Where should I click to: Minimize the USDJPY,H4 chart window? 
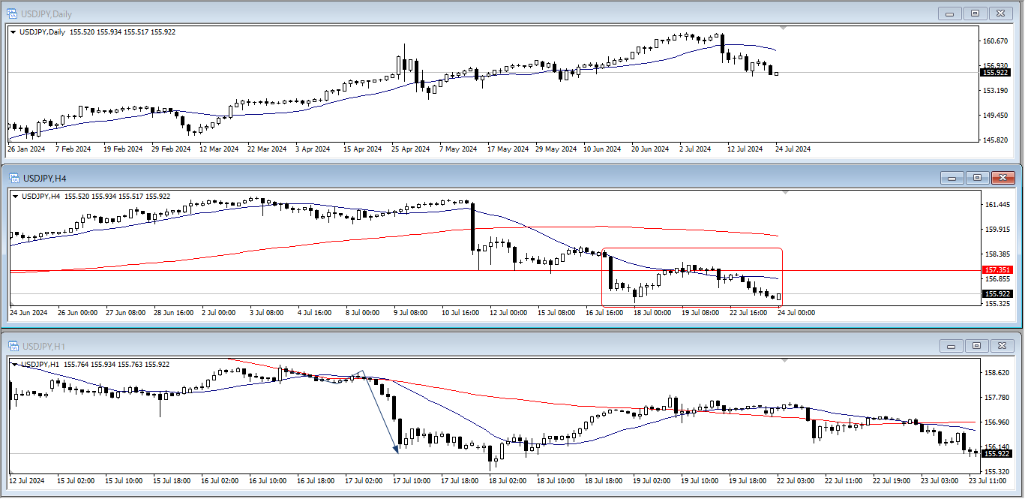tap(951, 177)
